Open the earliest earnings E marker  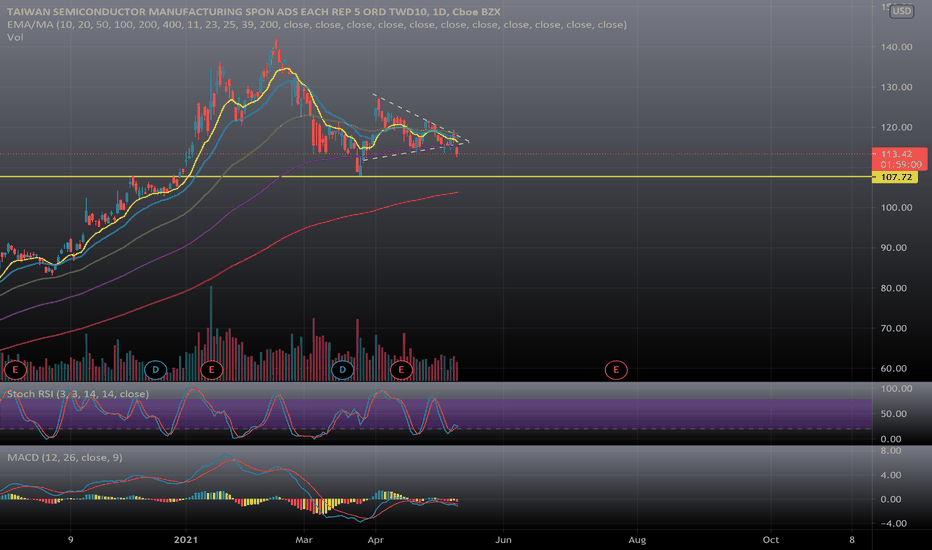point(15,370)
